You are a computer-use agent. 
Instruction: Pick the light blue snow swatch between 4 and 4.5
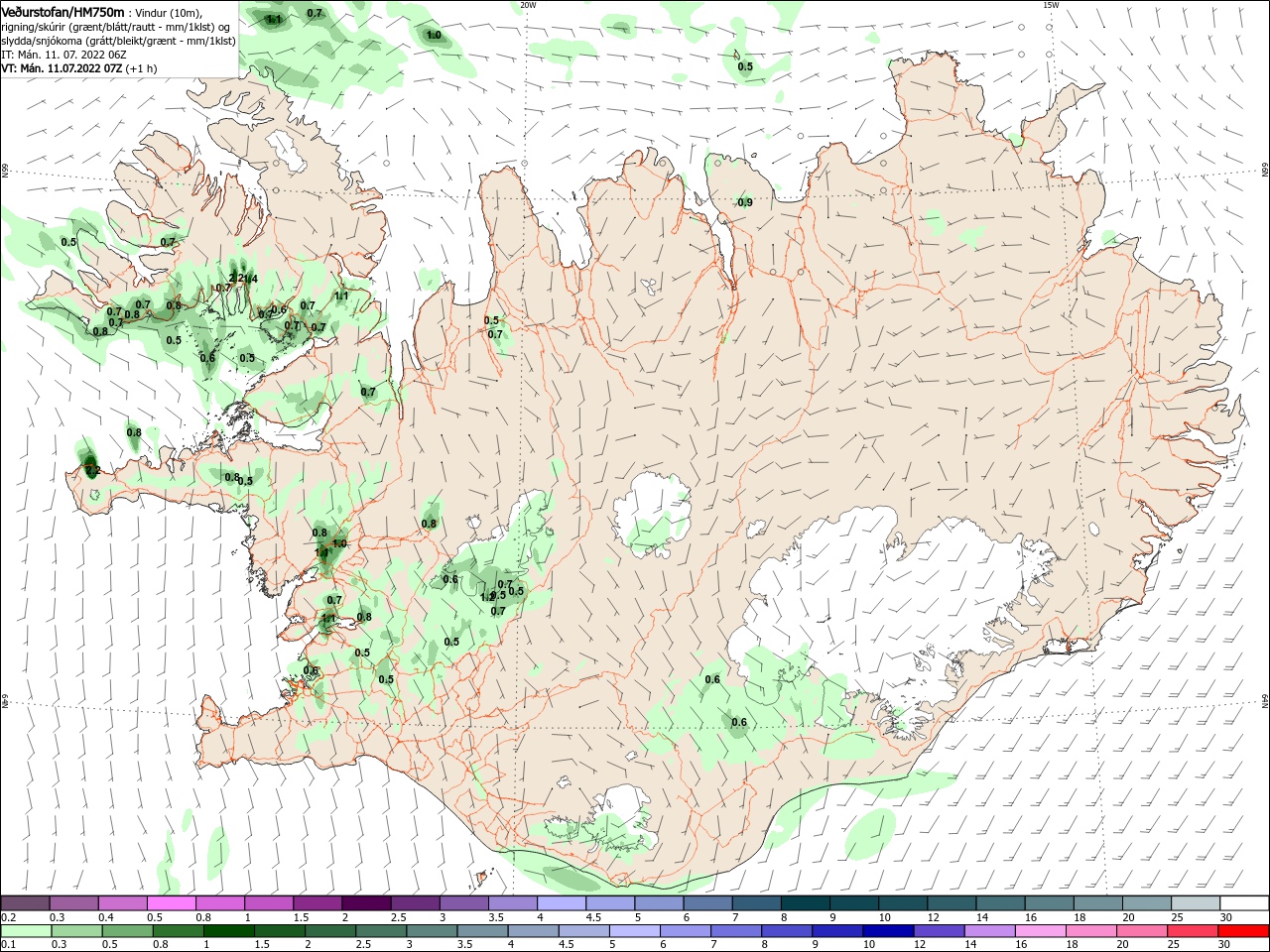(x=562, y=903)
